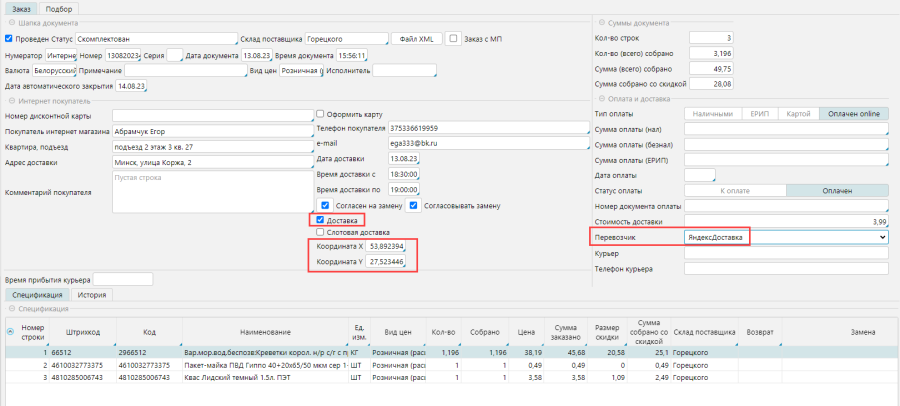Image resolution: width=900 pixels, height=406 pixels.
Task: Collapse the Интернет покупатель section
Action: click(10, 101)
